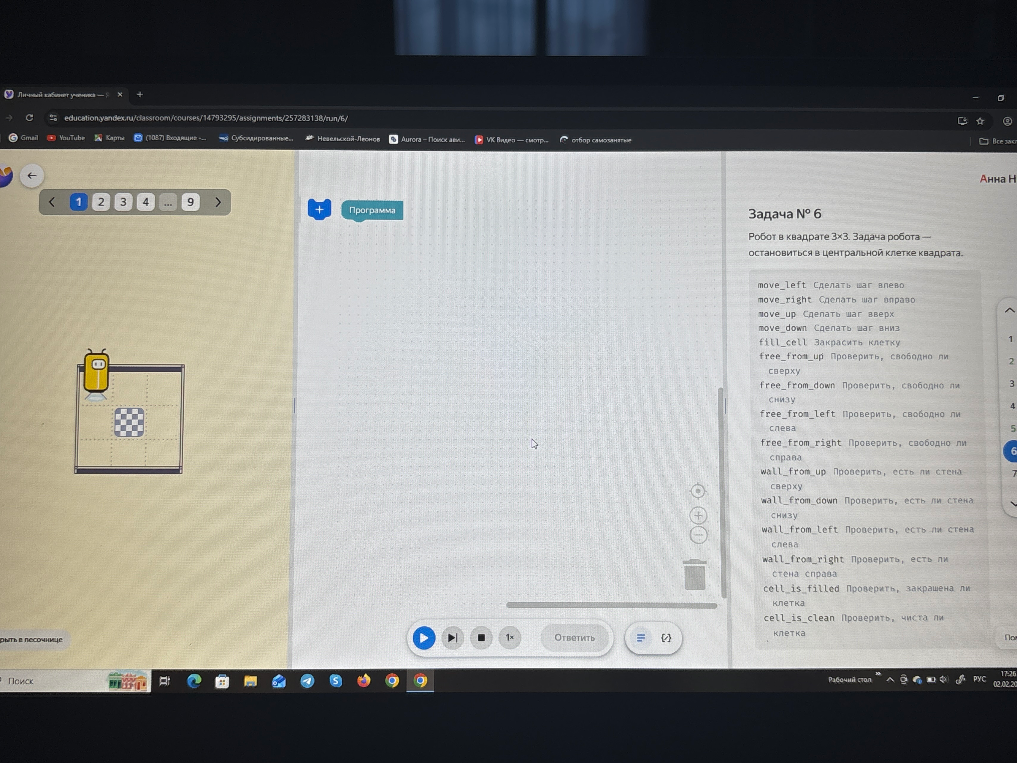This screenshot has height=763, width=1017.
Task: Open the VK Видео bookmark
Action: tap(512, 139)
